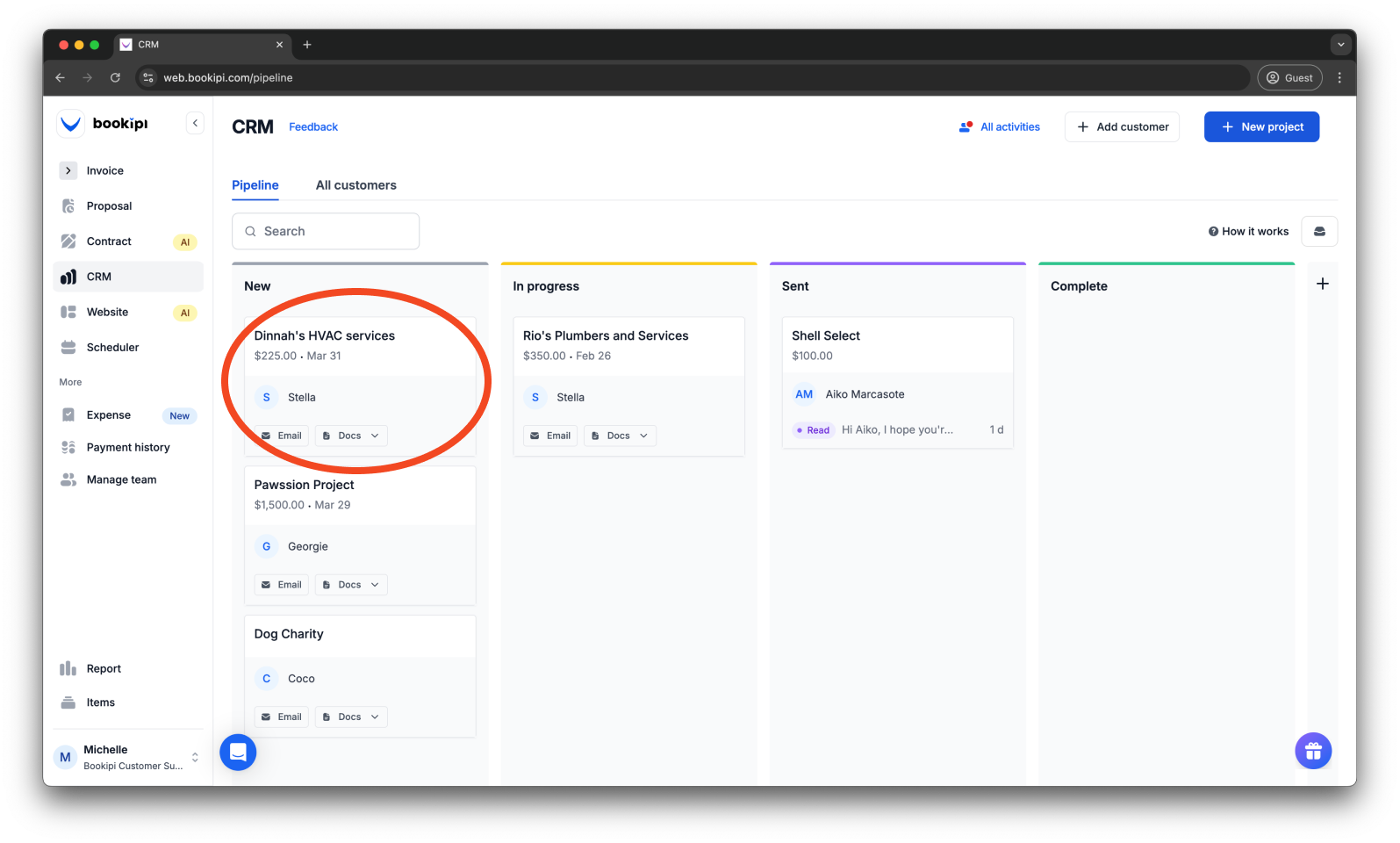Click the gift rewards icon

tap(1313, 751)
